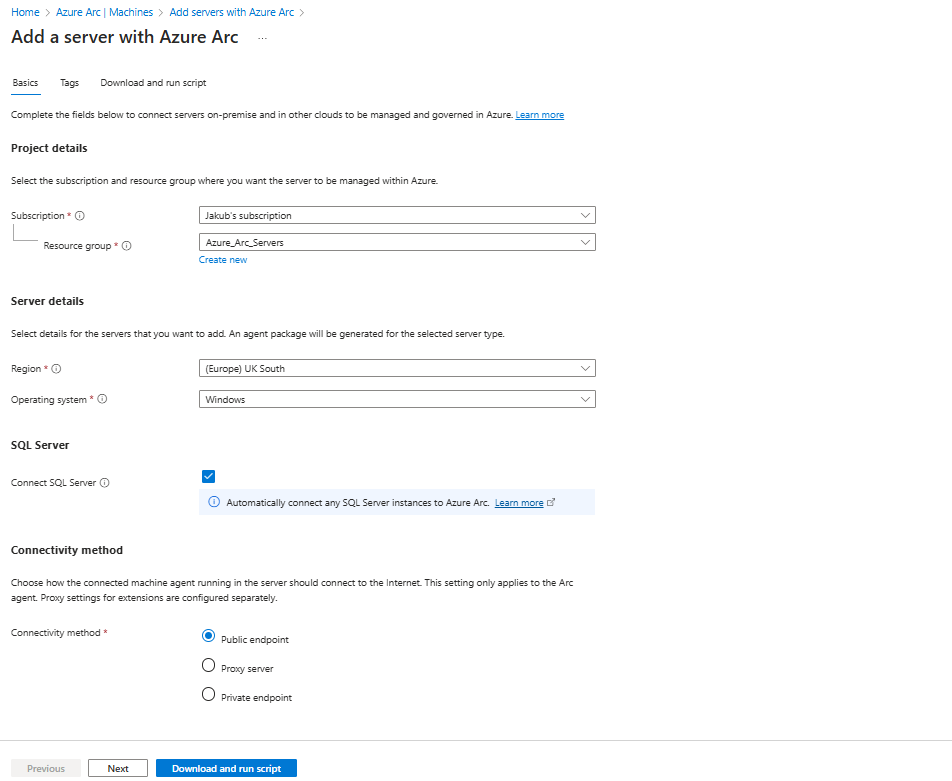Uncheck the Connect SQL Server checkbox
The width and height of the screenshot is (952, 781).
click(208, 476)
